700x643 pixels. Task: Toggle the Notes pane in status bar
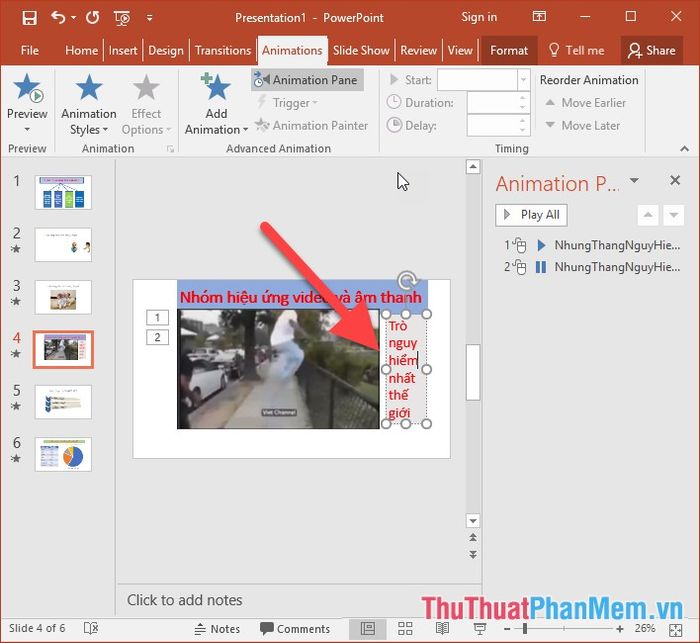(x=217, y=629)
